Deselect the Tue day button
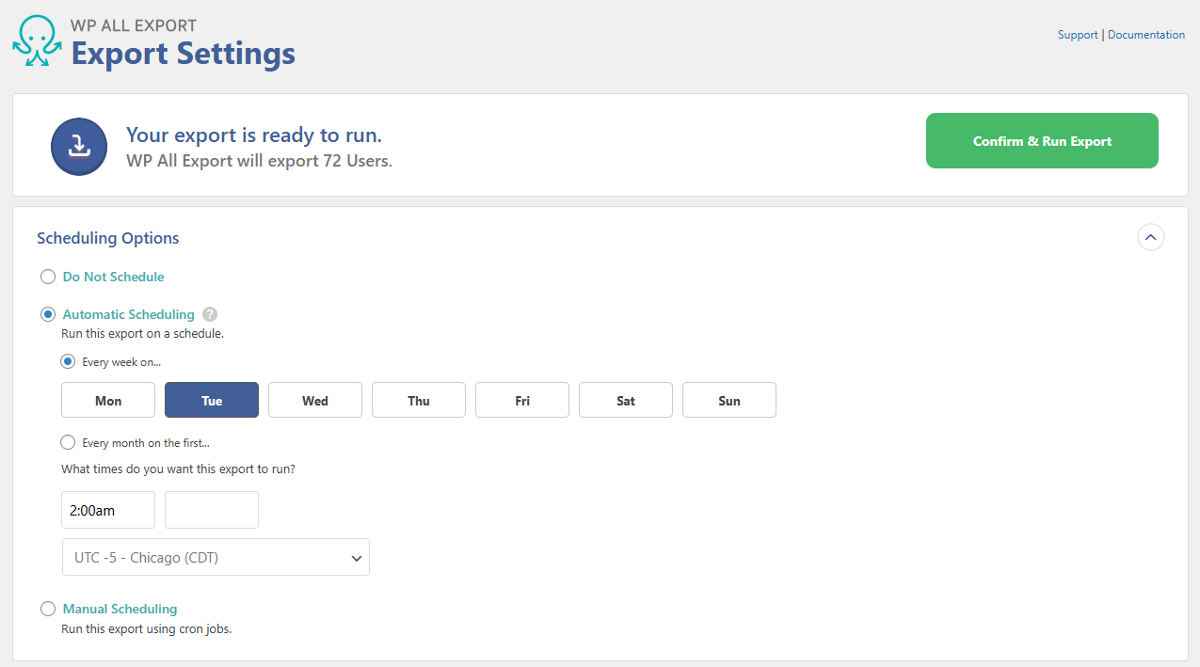1200x667 pixels. click(x=212, y=400)
